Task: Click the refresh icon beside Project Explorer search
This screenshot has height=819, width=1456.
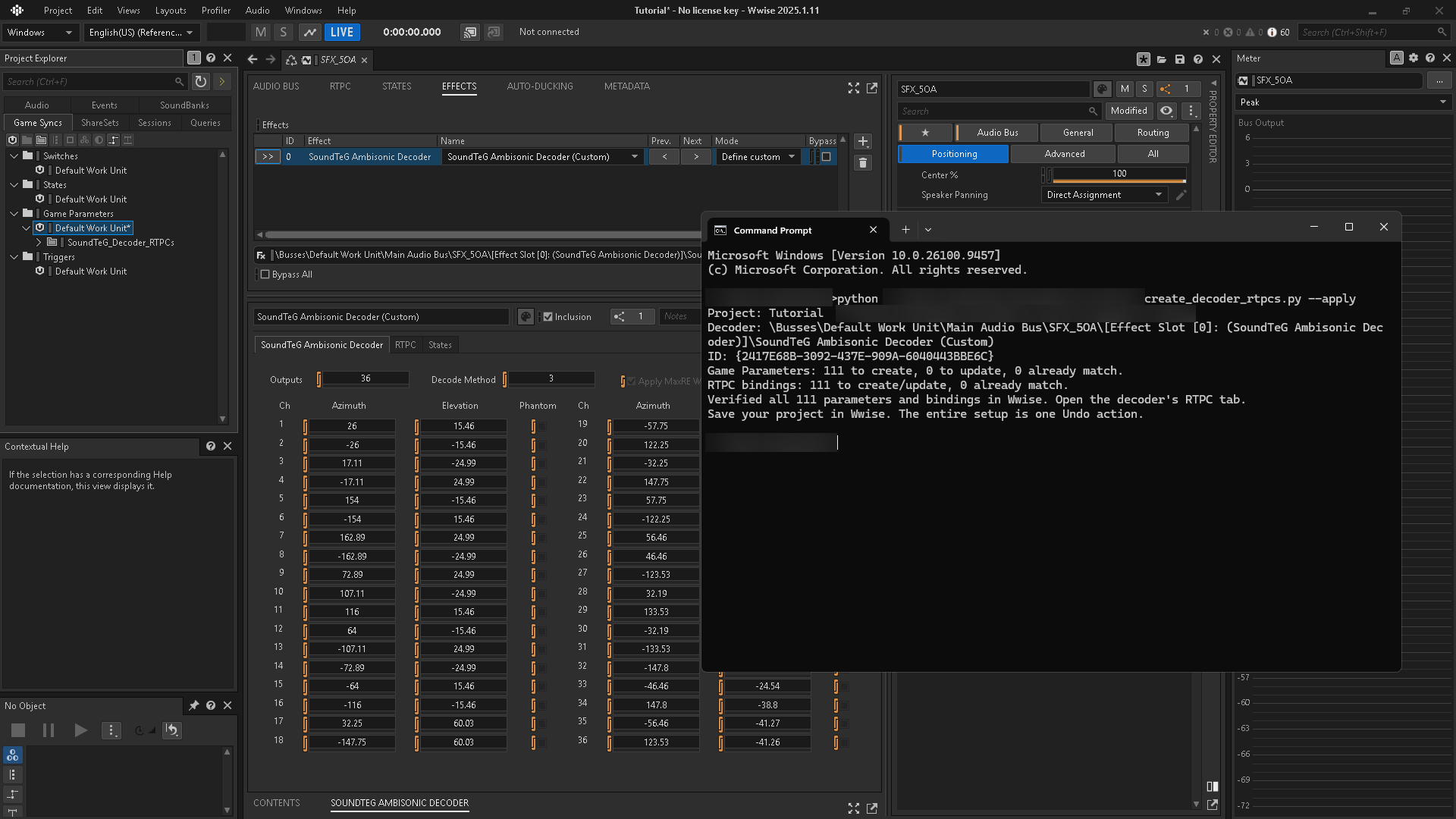Action: tap(200, 81)
